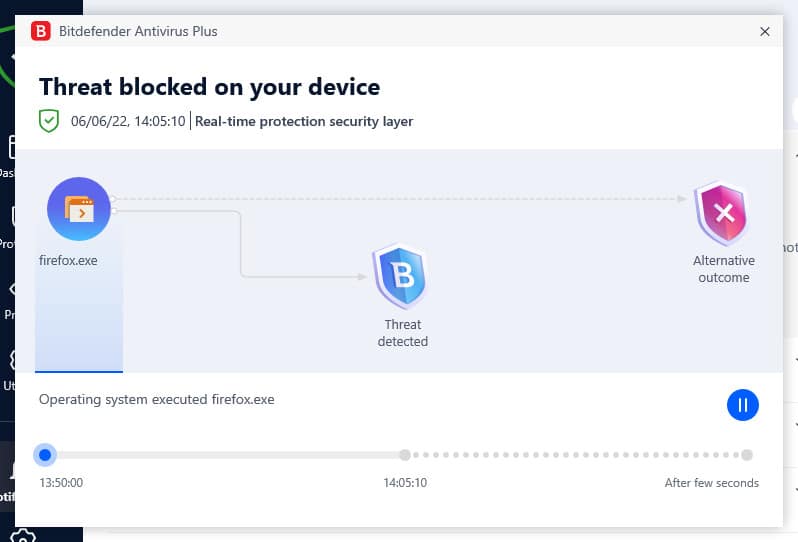Open Dashboard item in left sidebar

pos(8,155)
